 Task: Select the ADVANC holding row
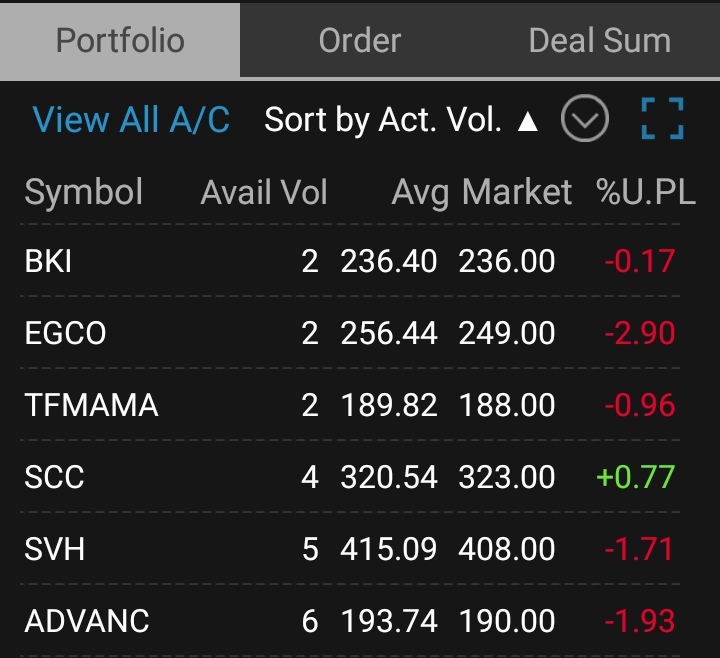(350, 620)
